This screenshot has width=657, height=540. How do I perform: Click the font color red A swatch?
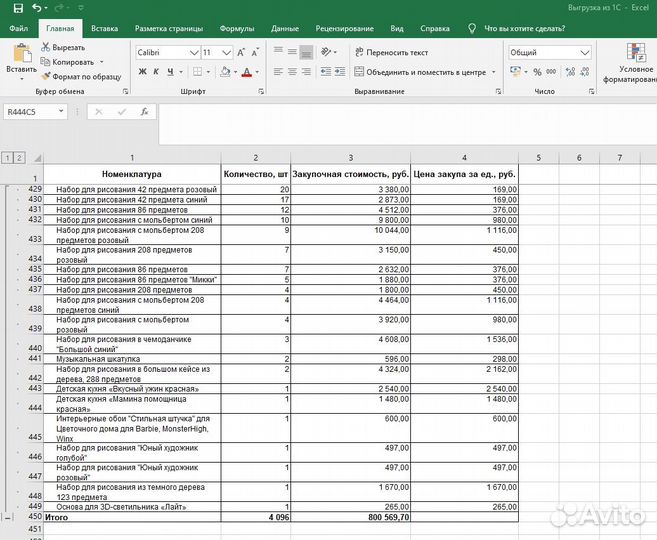click(248, 72)
